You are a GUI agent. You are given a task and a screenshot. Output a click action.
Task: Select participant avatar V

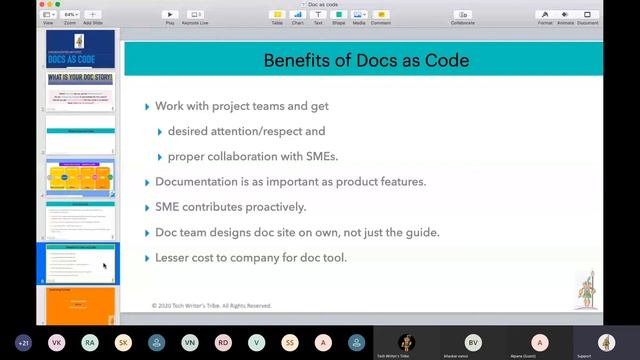pos(257,343)
